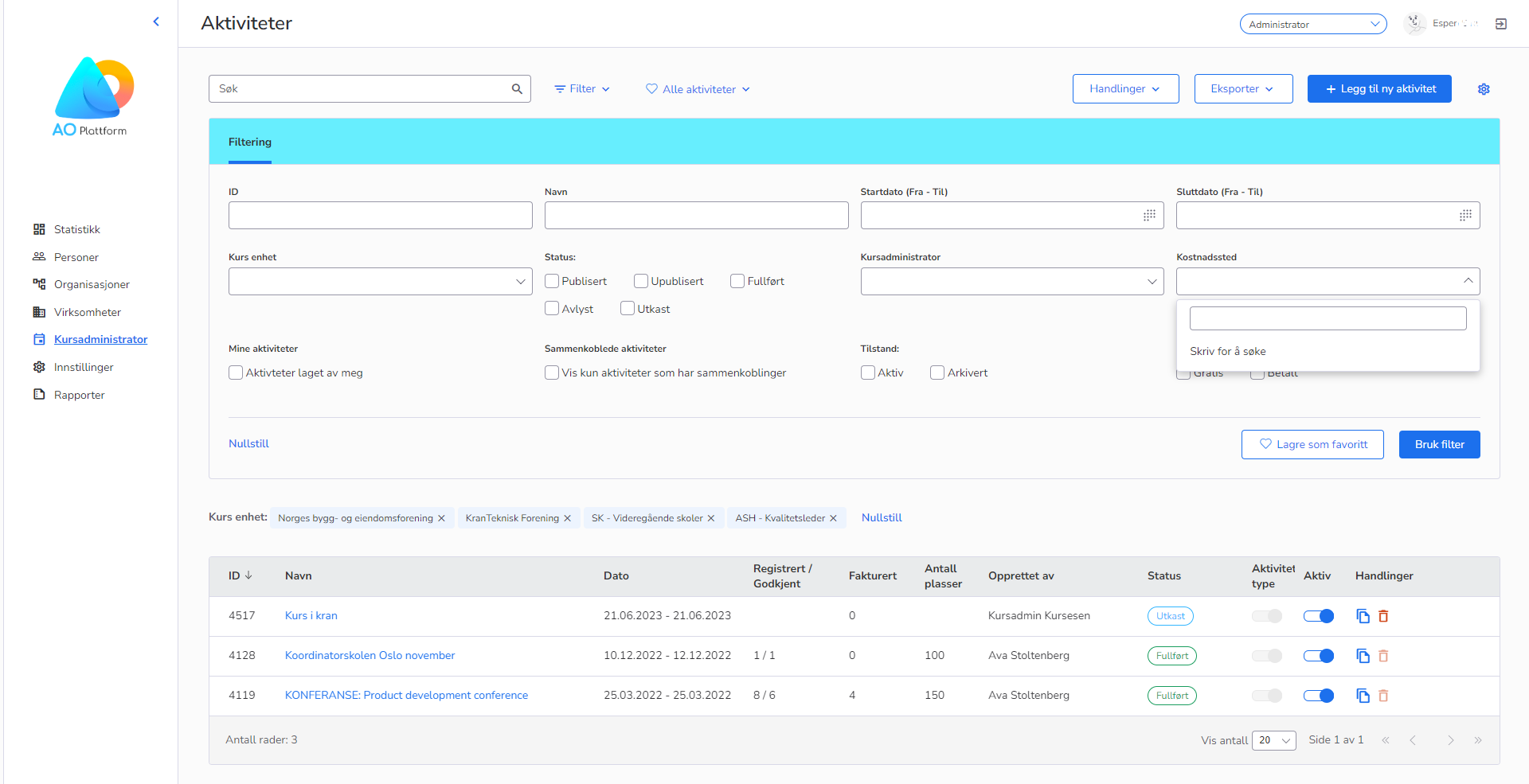Delete activity 4119 KONFERANSE row
The width and height of the screenshot is (1529, 784).
(x=1383, y=696)
